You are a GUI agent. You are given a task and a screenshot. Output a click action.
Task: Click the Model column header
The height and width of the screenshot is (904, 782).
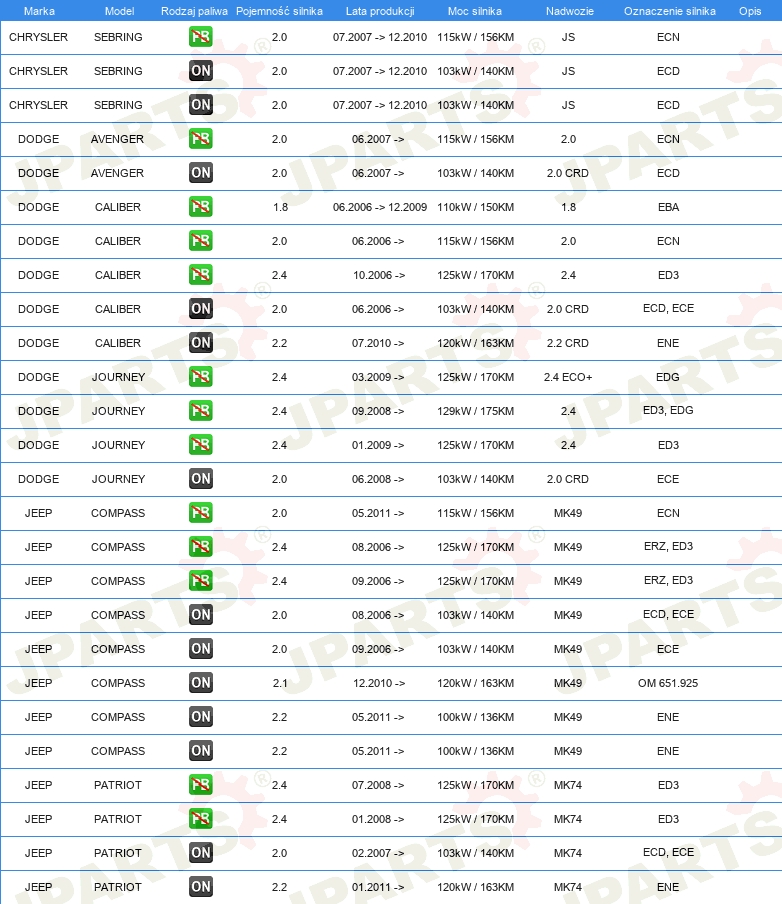pos(119,11)
